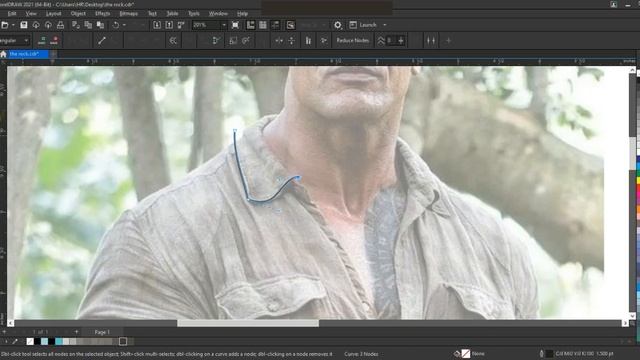Toggle Show guidelines icon
The height and width of the screenshot is (360, 640).
[x=276, y=25]
